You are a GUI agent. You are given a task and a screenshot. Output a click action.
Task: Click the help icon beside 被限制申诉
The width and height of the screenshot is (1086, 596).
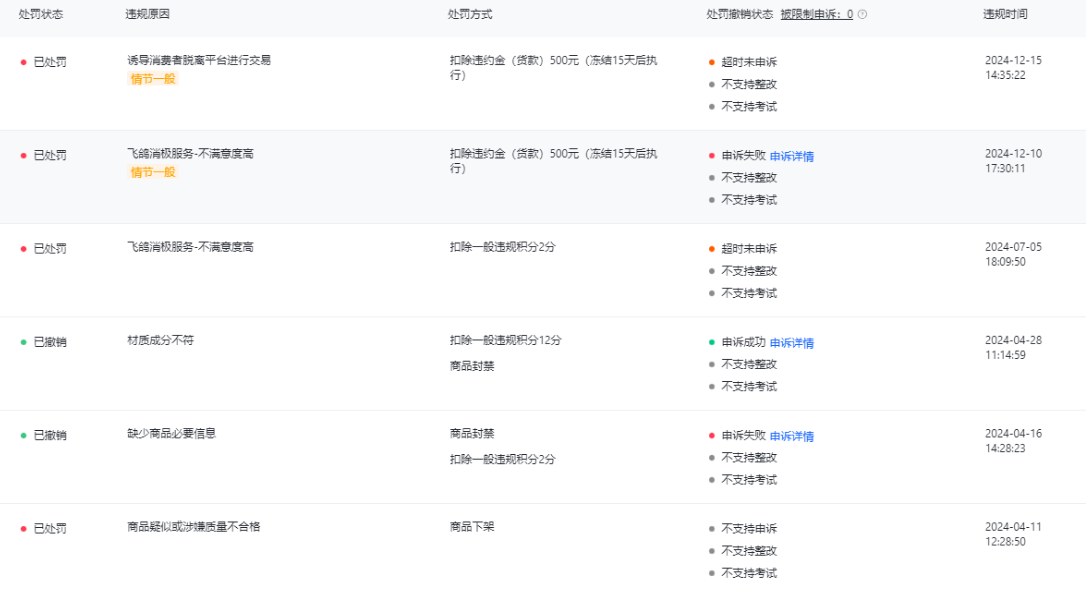tap(863, 14)
